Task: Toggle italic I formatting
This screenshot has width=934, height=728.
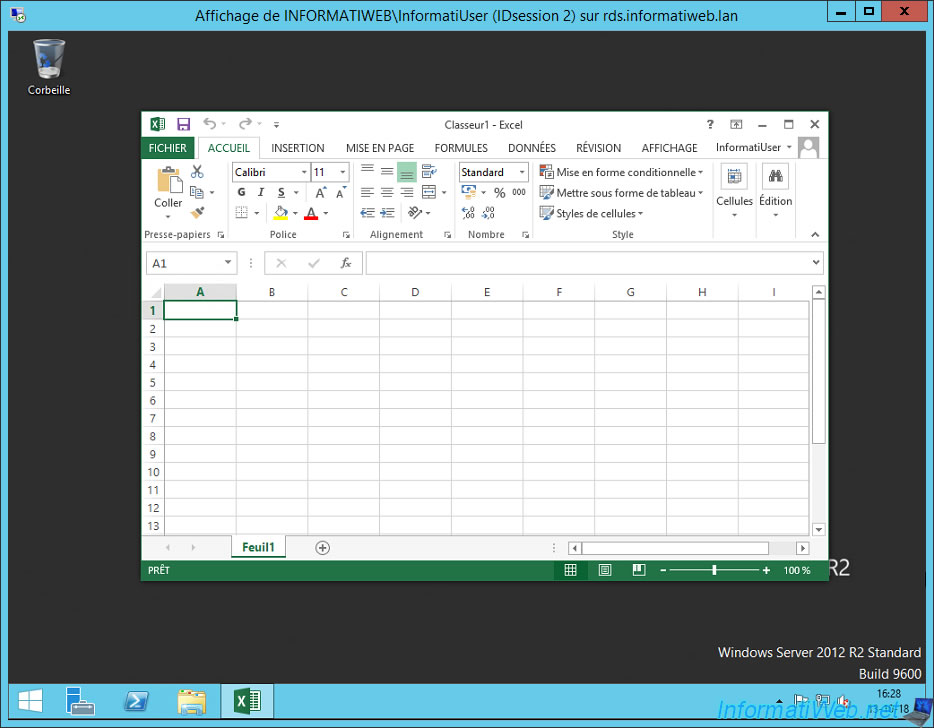Action: [261, 192]
